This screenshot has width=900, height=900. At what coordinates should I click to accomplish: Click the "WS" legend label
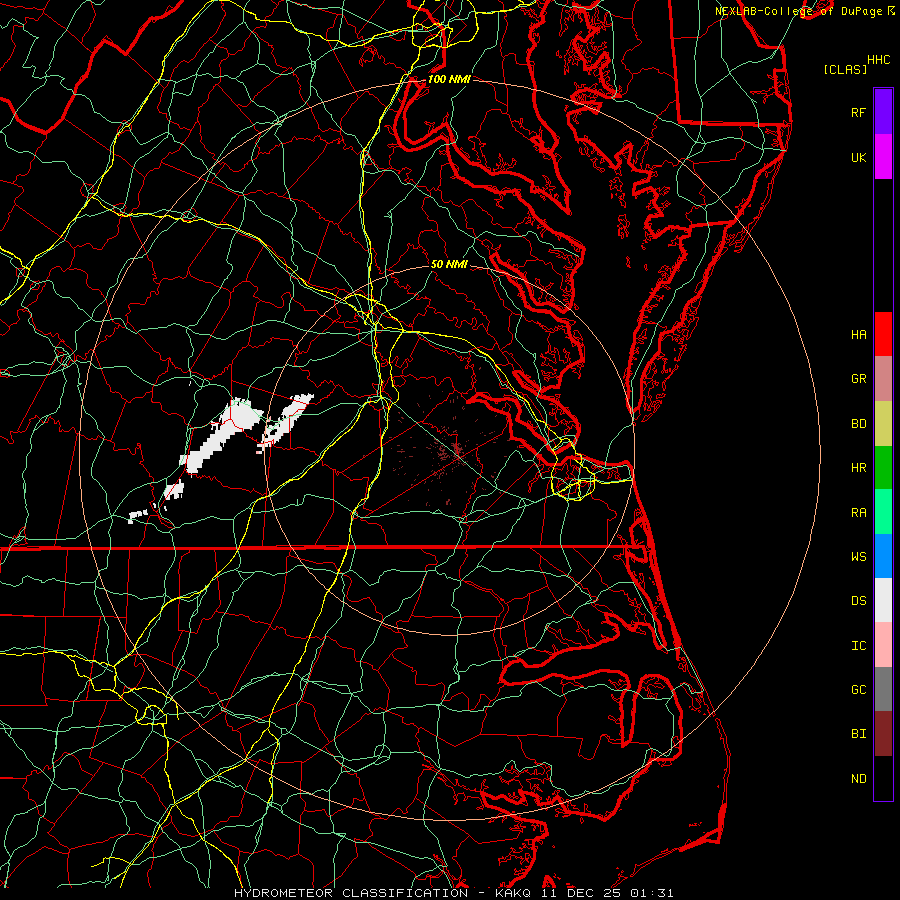coord(858,556)
